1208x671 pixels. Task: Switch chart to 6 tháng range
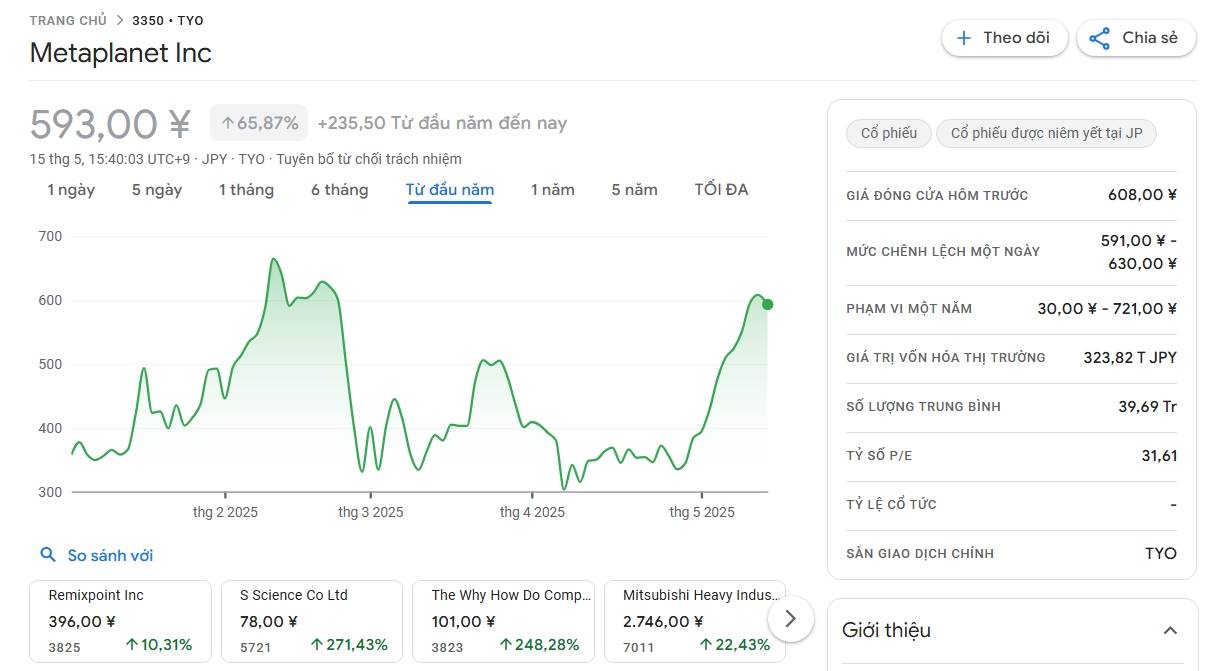click(x=339, y=190)
